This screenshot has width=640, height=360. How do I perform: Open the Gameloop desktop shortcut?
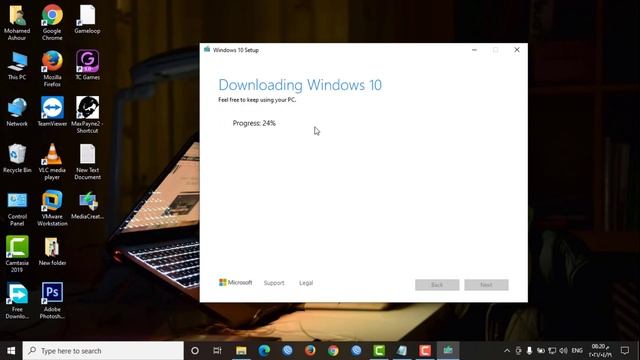coord(87,19)
